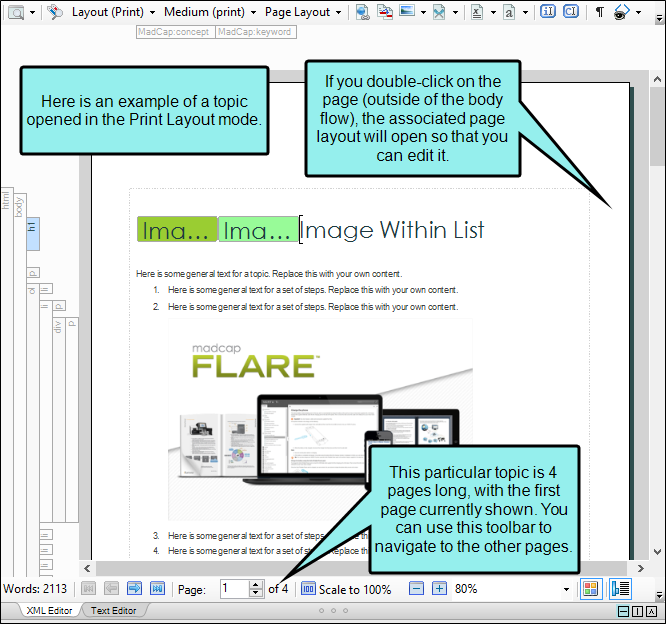Toggle the show paragraph markers icon
This screenshot has height=624, width=666.
tap(599, 12)
